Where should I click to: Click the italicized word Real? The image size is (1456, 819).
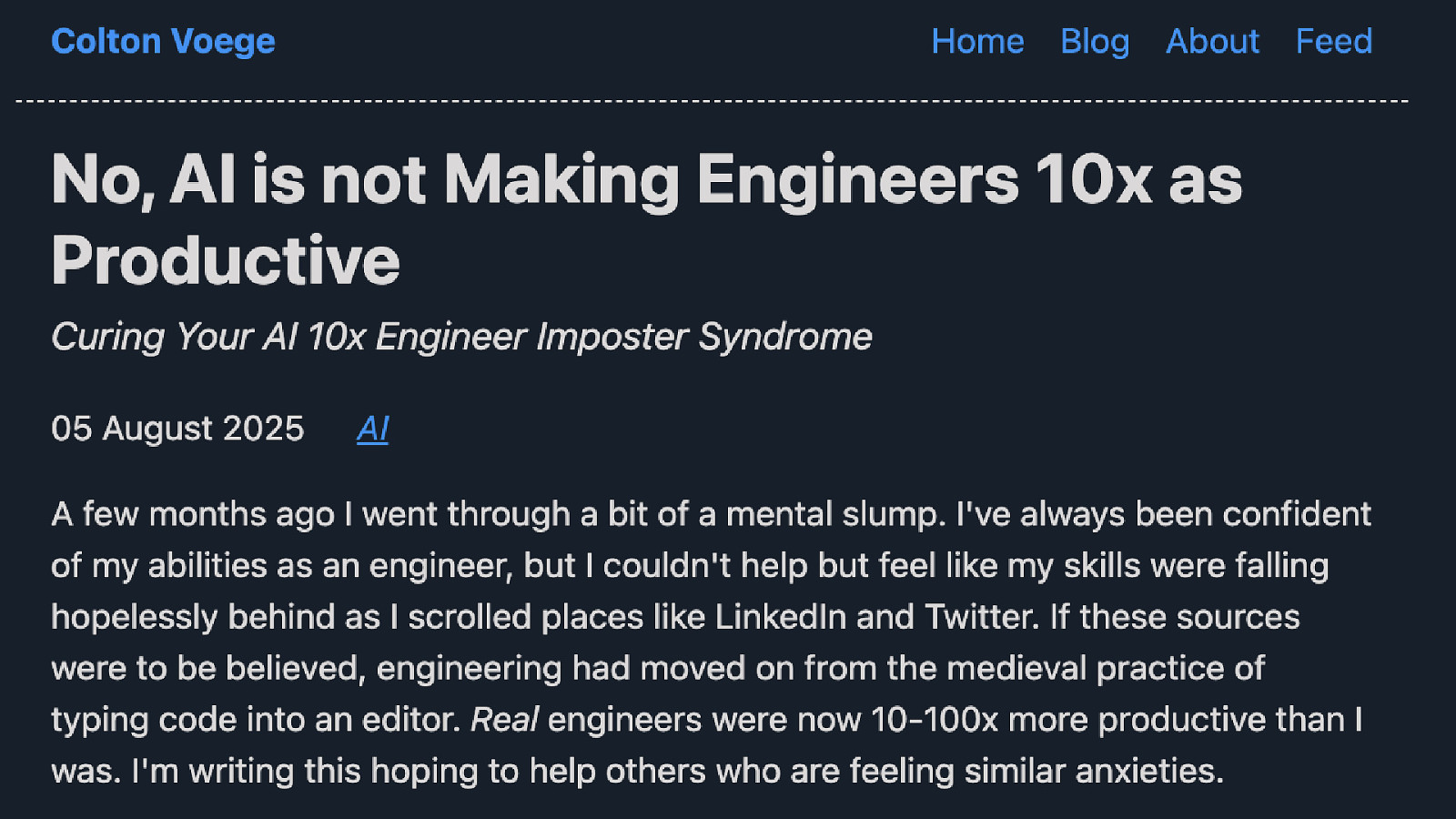504,720
